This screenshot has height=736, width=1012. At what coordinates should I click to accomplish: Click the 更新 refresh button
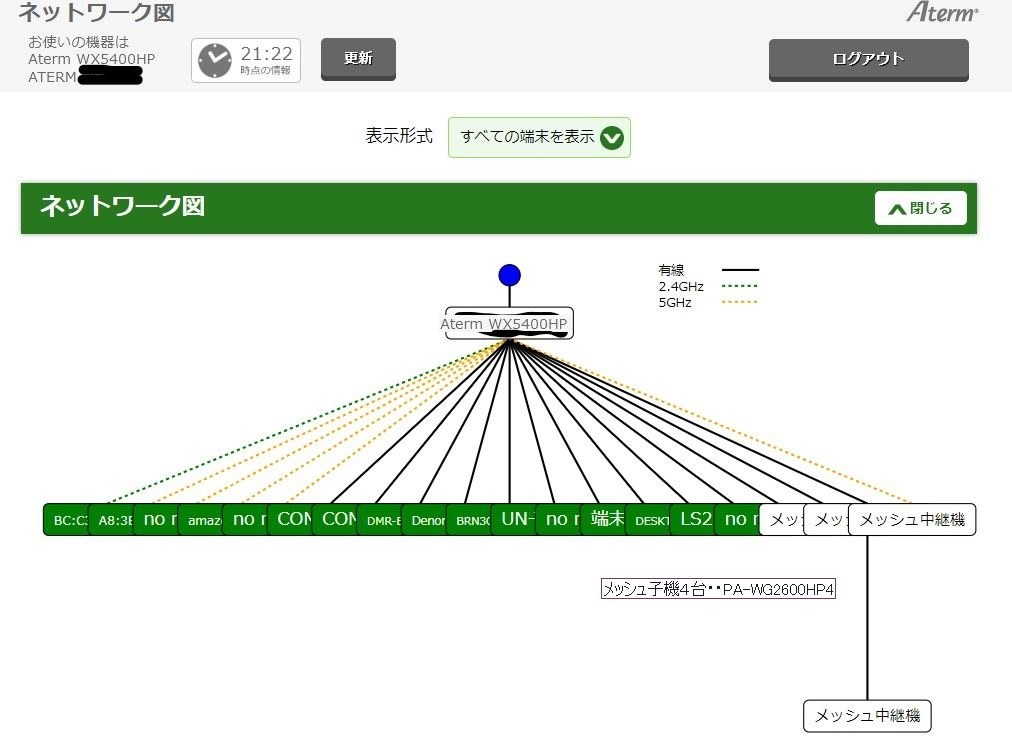[x=358, y=59]
